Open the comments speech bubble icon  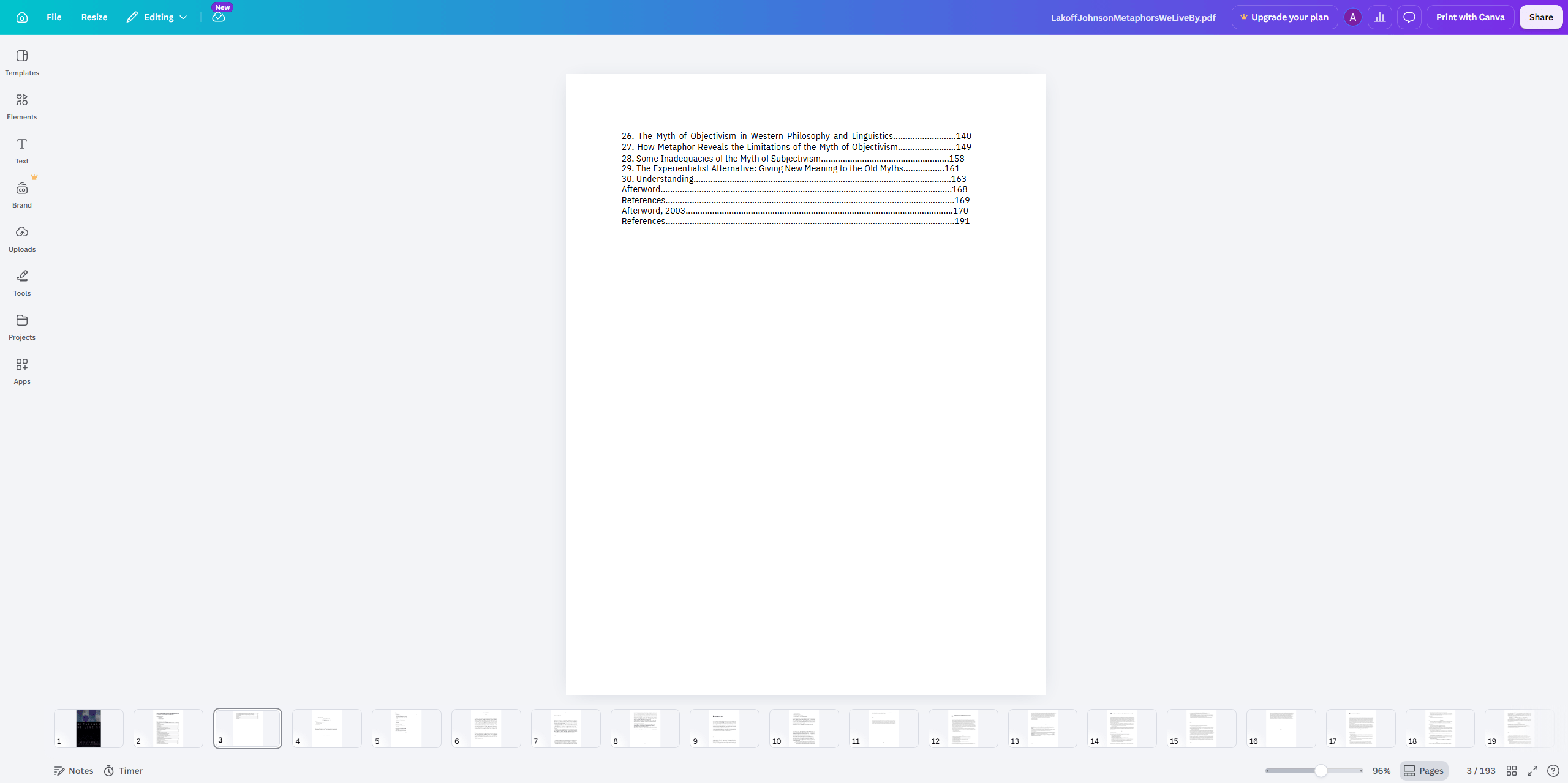pos(1409,17)
